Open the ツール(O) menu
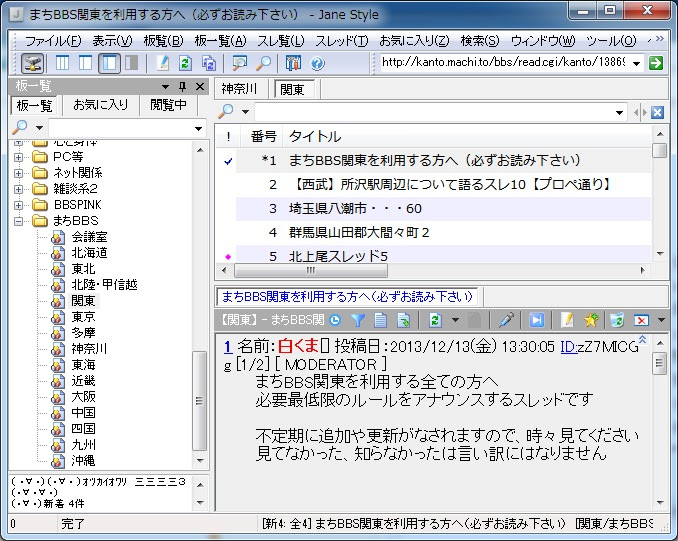Viewport: 678px width, 541px height. tap(611, 41)
